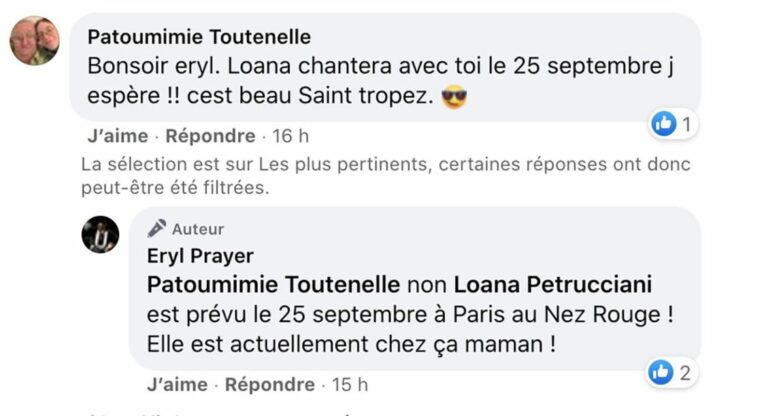The width and height of the screenshot is (762, 416).
Task: Click the tagged Loana Petrucciani mention
Action: pos(553,285)
